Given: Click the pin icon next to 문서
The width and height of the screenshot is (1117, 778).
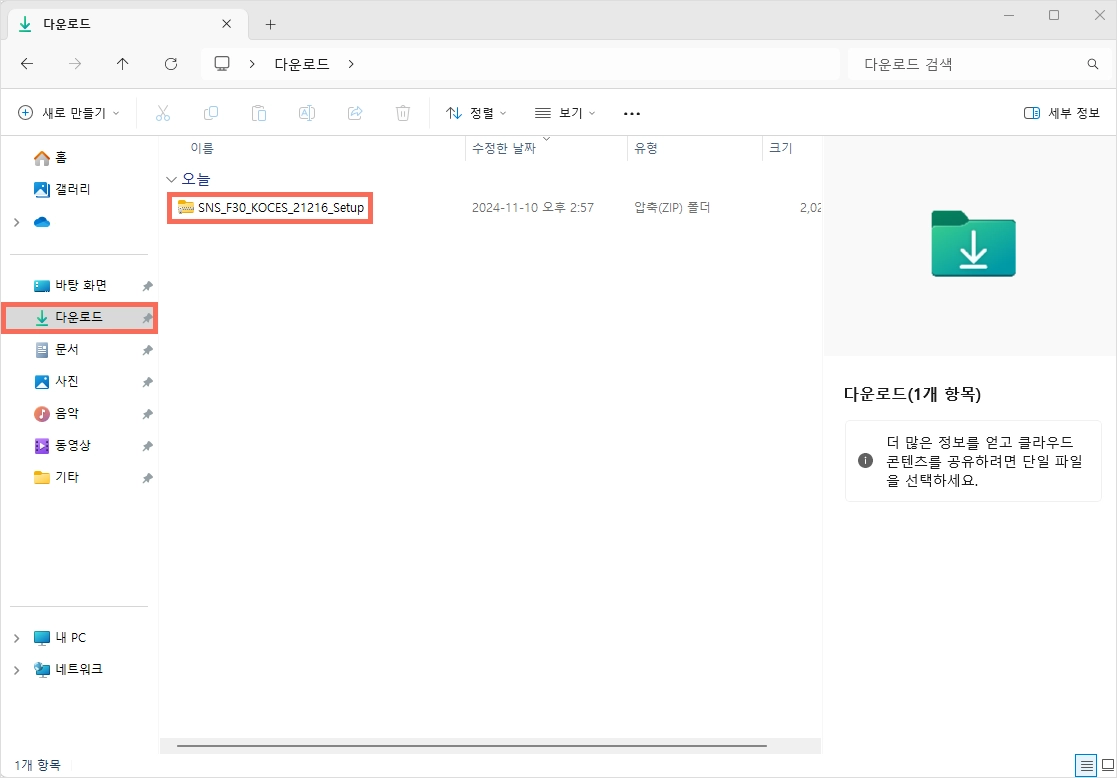Looking at the screenshot, I should point(147,350).
